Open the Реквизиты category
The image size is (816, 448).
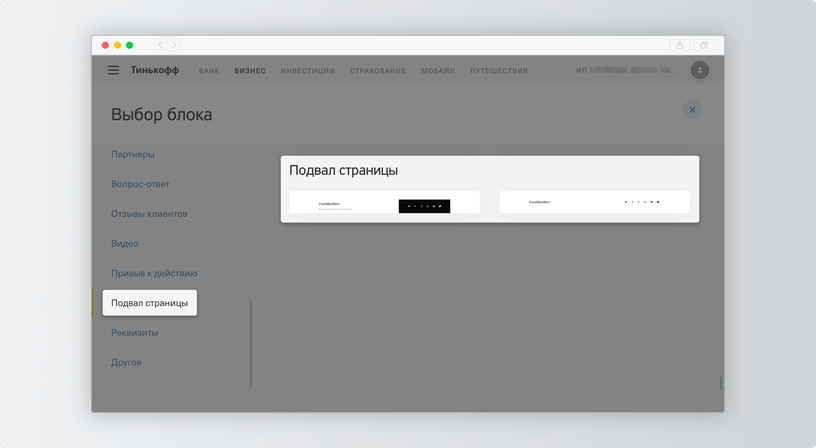point(134,332)
